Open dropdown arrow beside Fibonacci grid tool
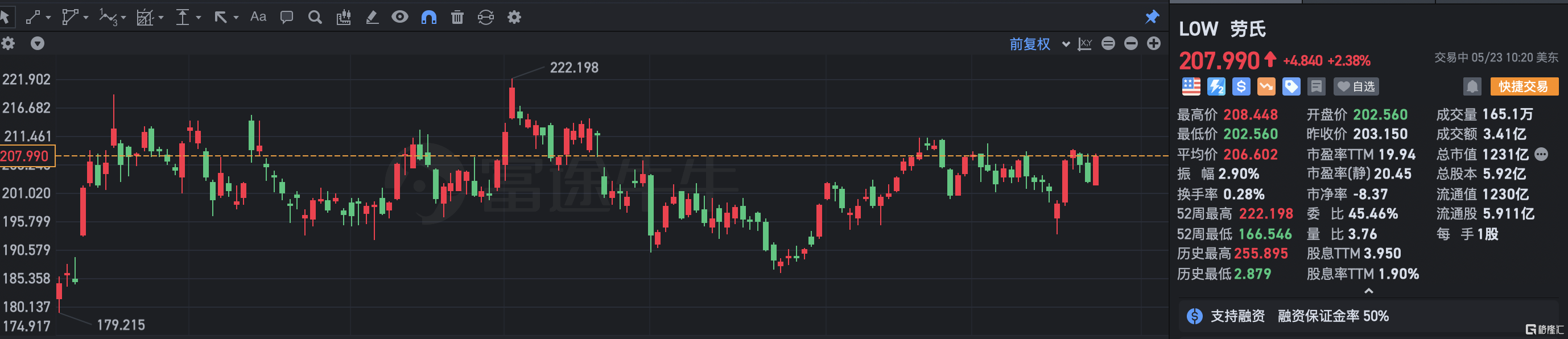The height and width of the screenshot is (339, 1568). click(162, 18)
